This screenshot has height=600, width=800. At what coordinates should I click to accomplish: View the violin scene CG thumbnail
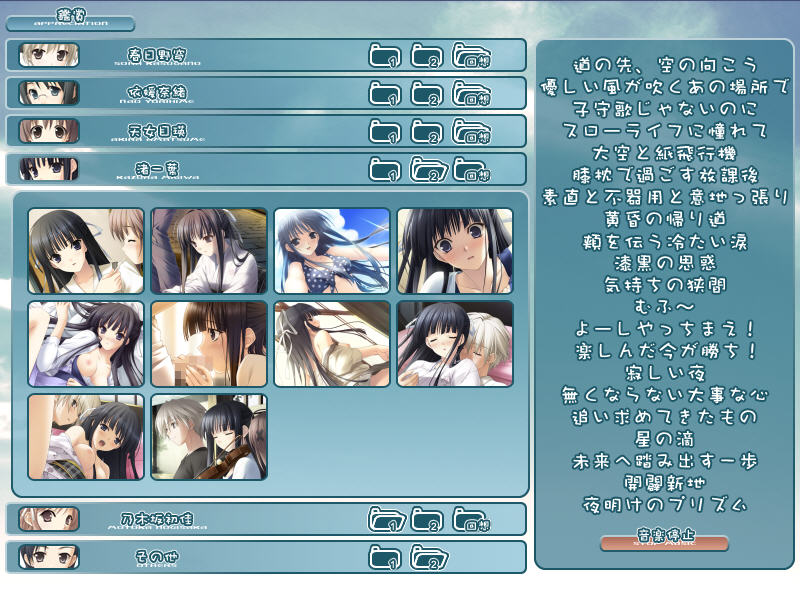[209, 436]
